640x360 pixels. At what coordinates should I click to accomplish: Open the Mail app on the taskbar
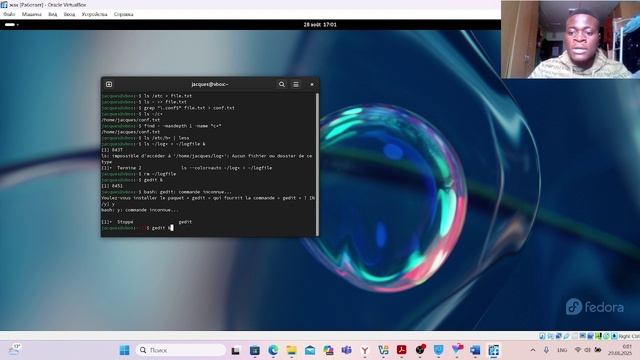tap(310, 350)
